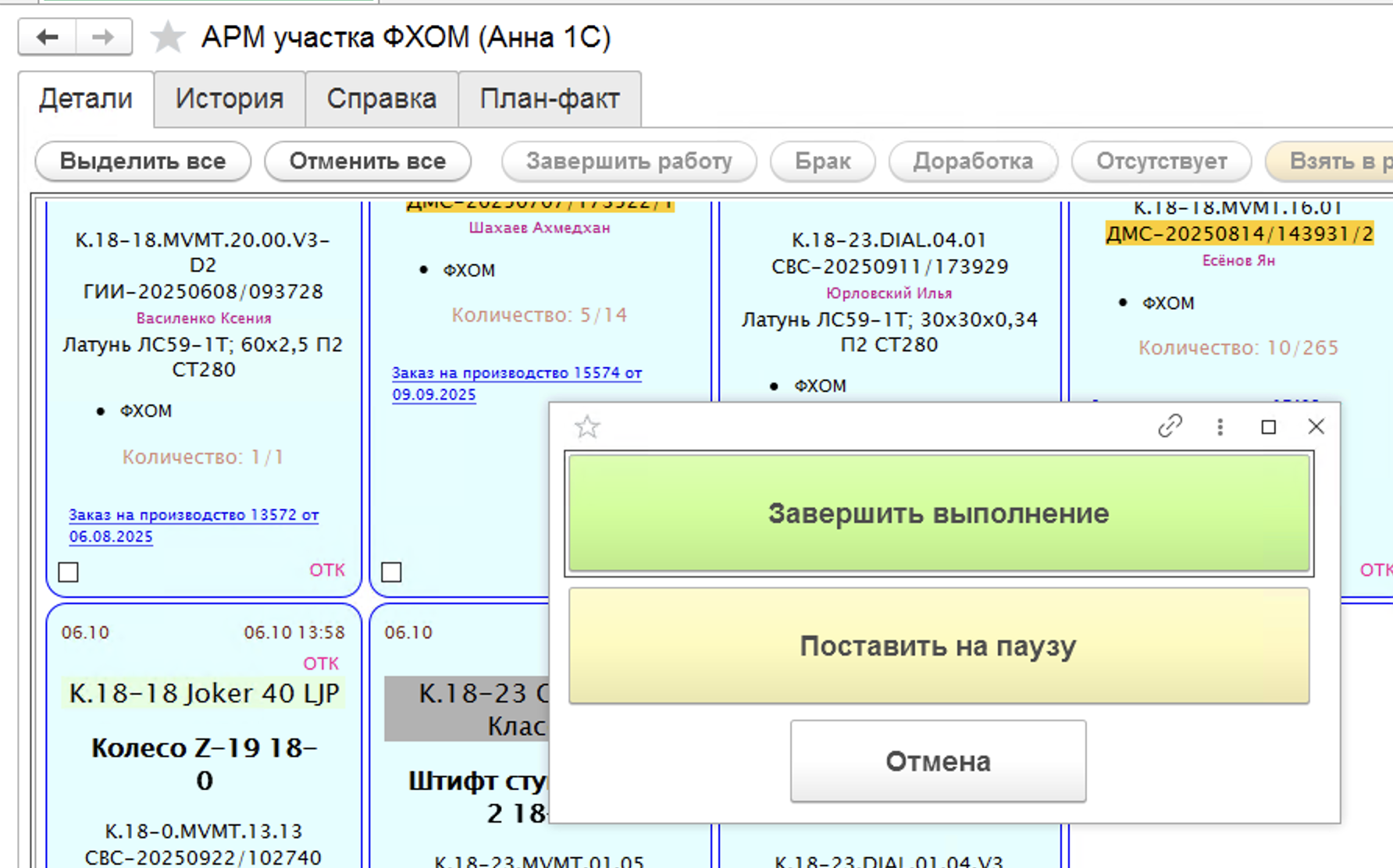Click Отмена in the dialog

(x=937, y=761)
